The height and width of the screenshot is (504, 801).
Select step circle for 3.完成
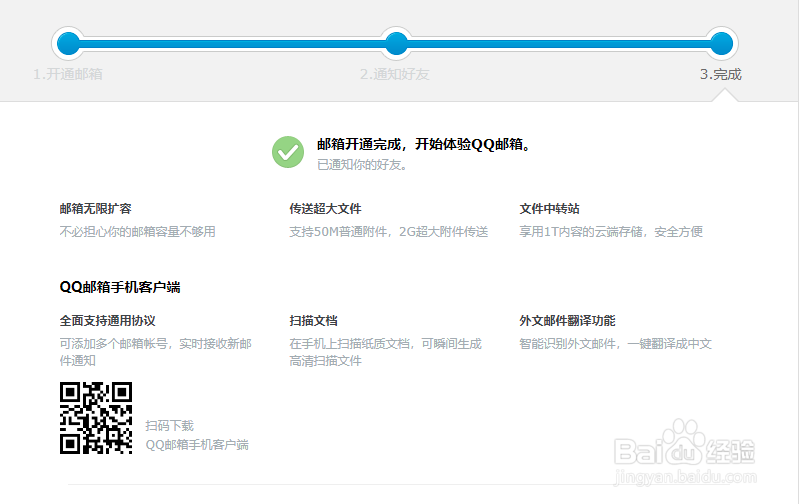[x=721, y=43]
